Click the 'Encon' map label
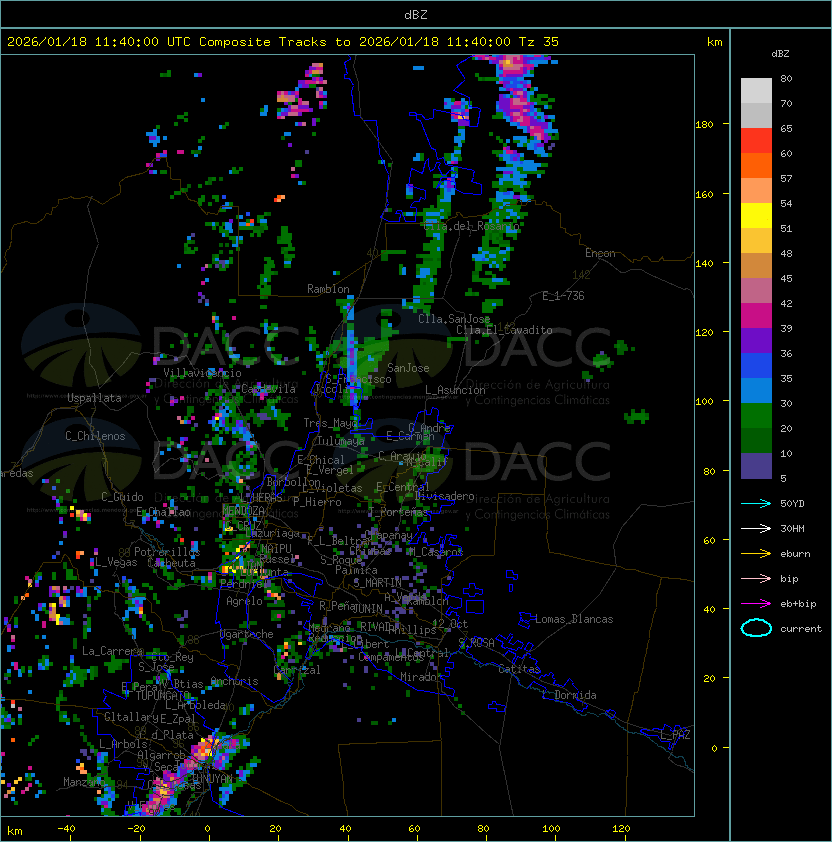The image size is (832, 842). pos(600,253)
